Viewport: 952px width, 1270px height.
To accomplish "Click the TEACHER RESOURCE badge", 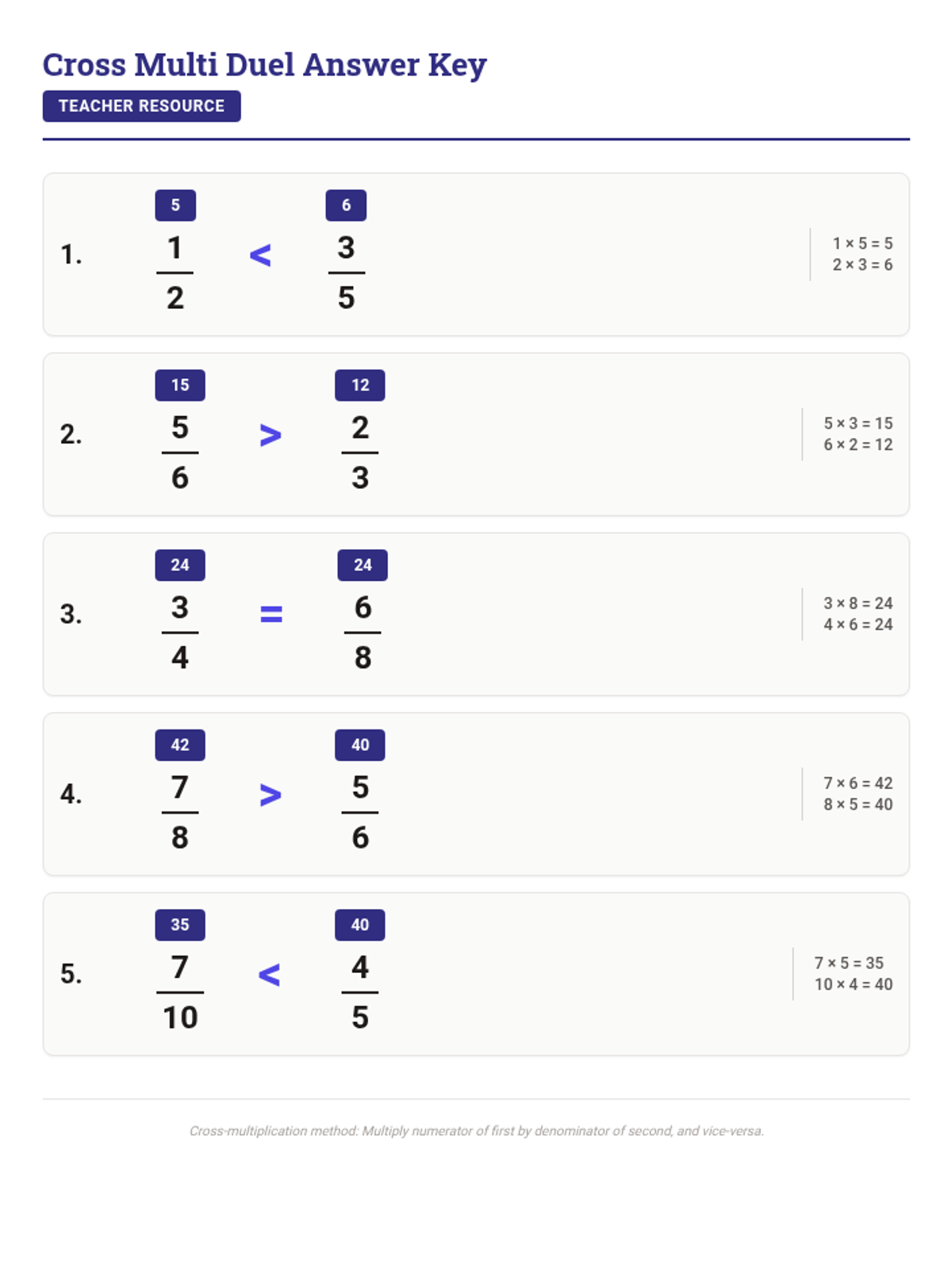I will pos(141,106).
